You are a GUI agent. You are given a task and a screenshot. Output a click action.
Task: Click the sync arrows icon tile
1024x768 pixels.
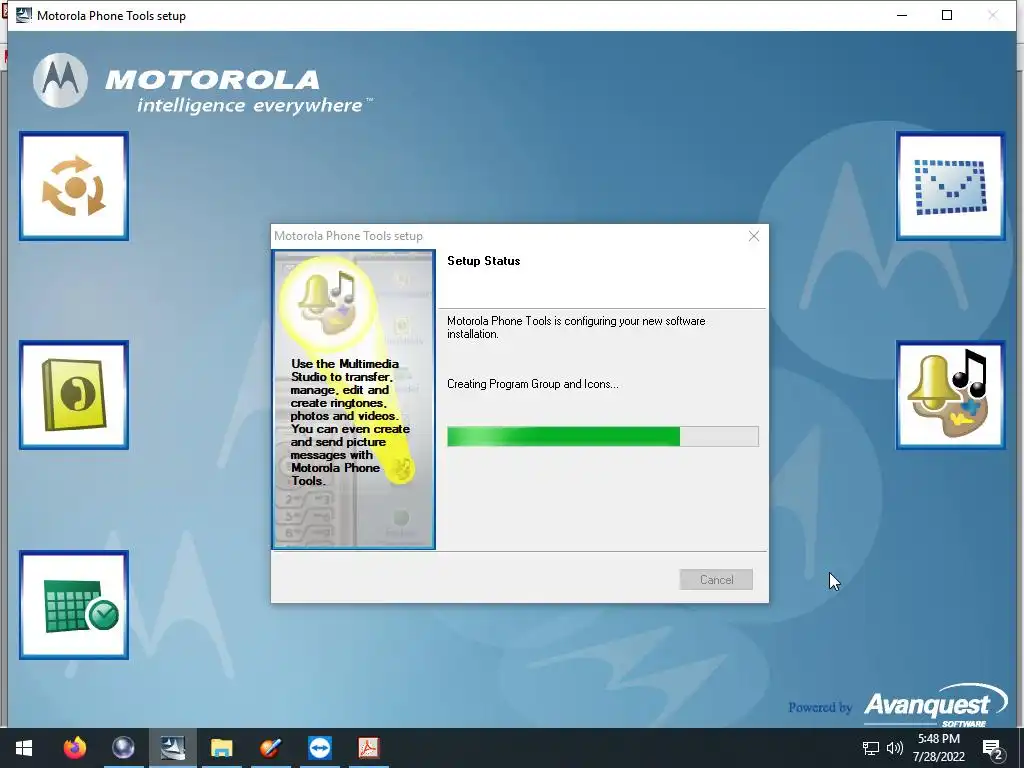[74, 186]
